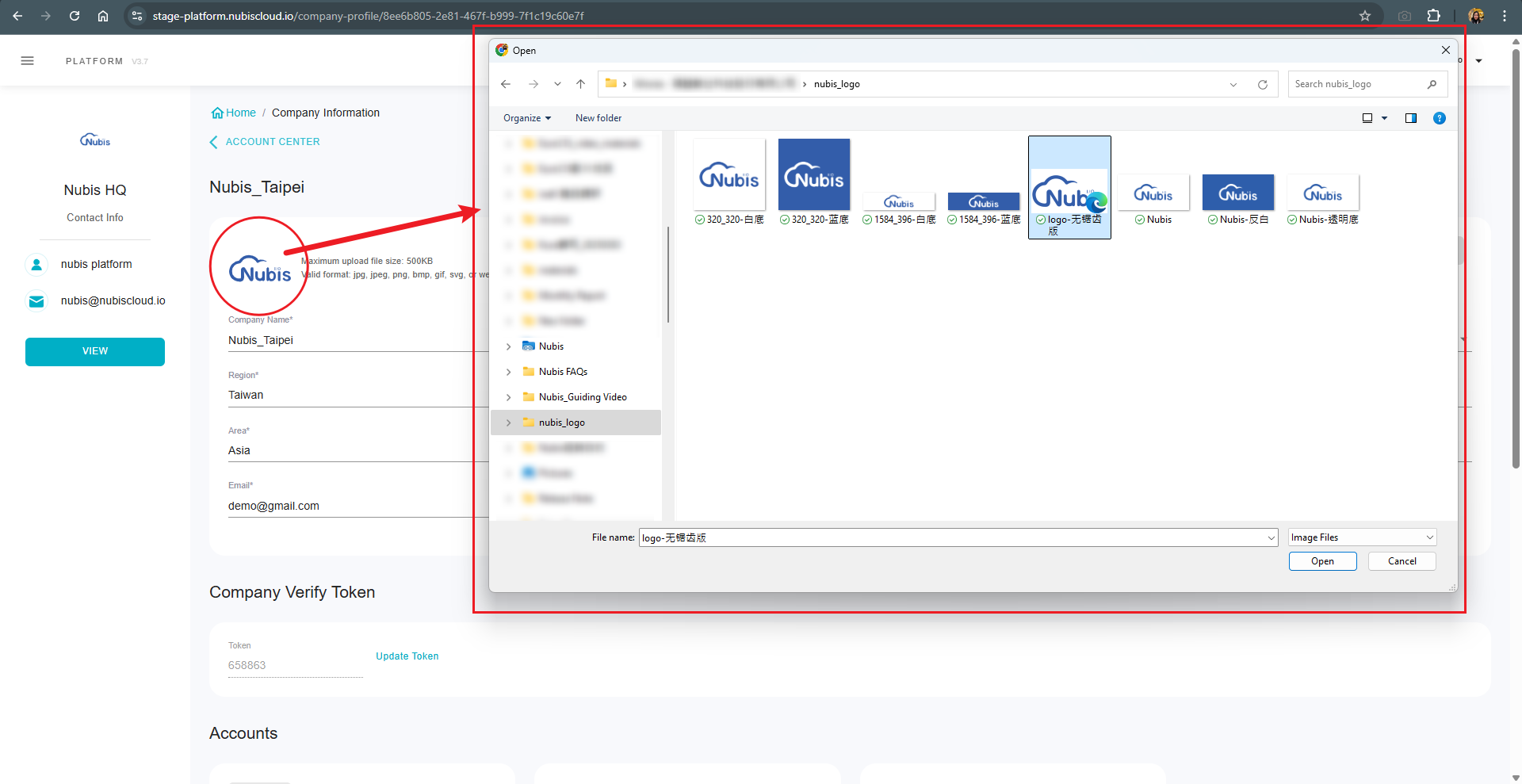Click the web page vertical scrollbar
Image resolution: width=1522 pixels, height=784 pixels.
[x=1516, y=258]
